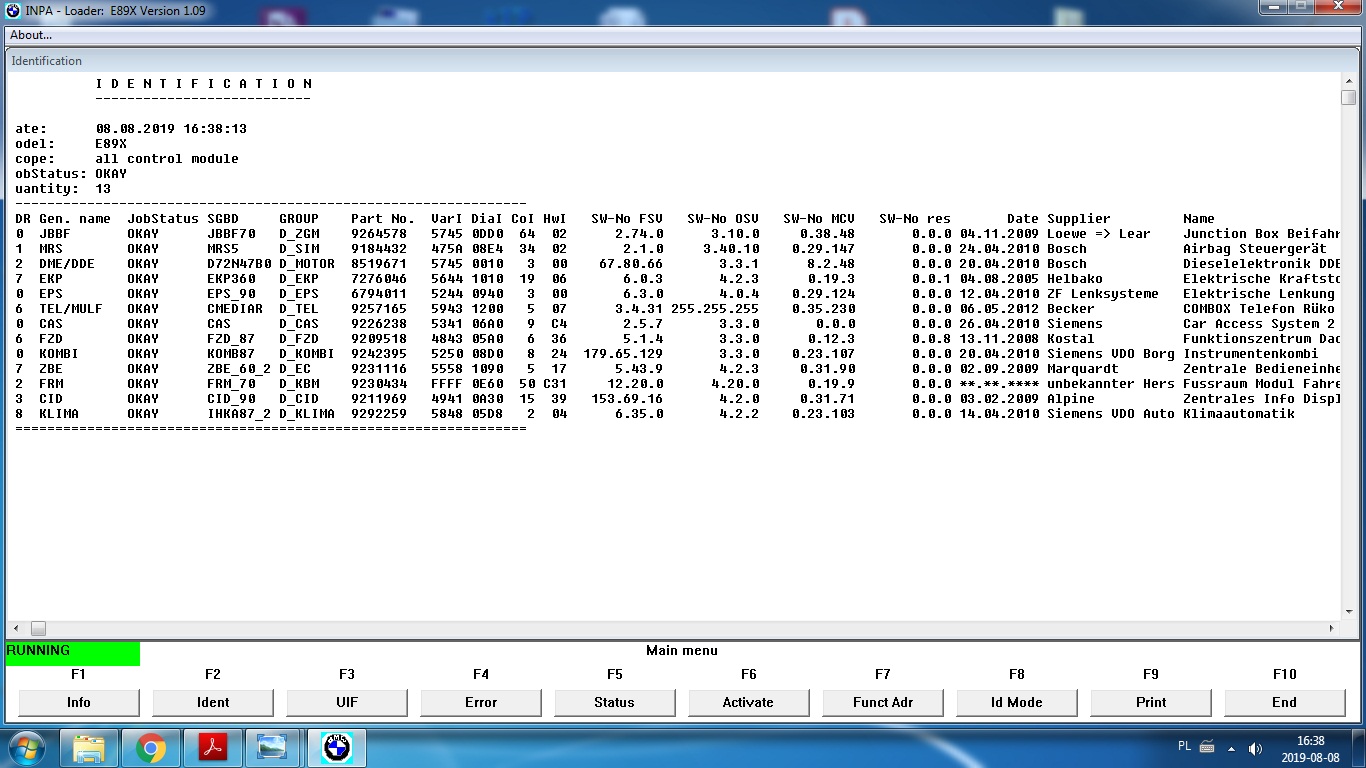Click the vertical scrollbar down arrow
This screenshot has width=1366, height=768.
pos(1348,613)
